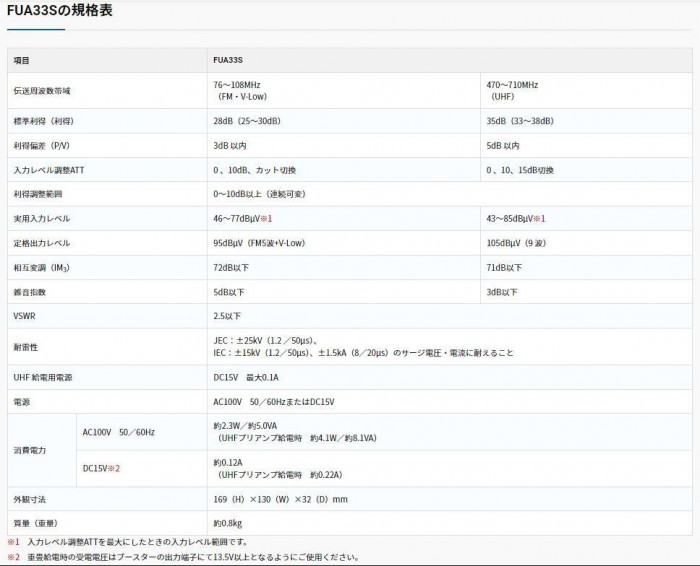Click the '伝送周波数帯域' row label
The width and height of the screenshot is (700, 566).
pos(42,91)
